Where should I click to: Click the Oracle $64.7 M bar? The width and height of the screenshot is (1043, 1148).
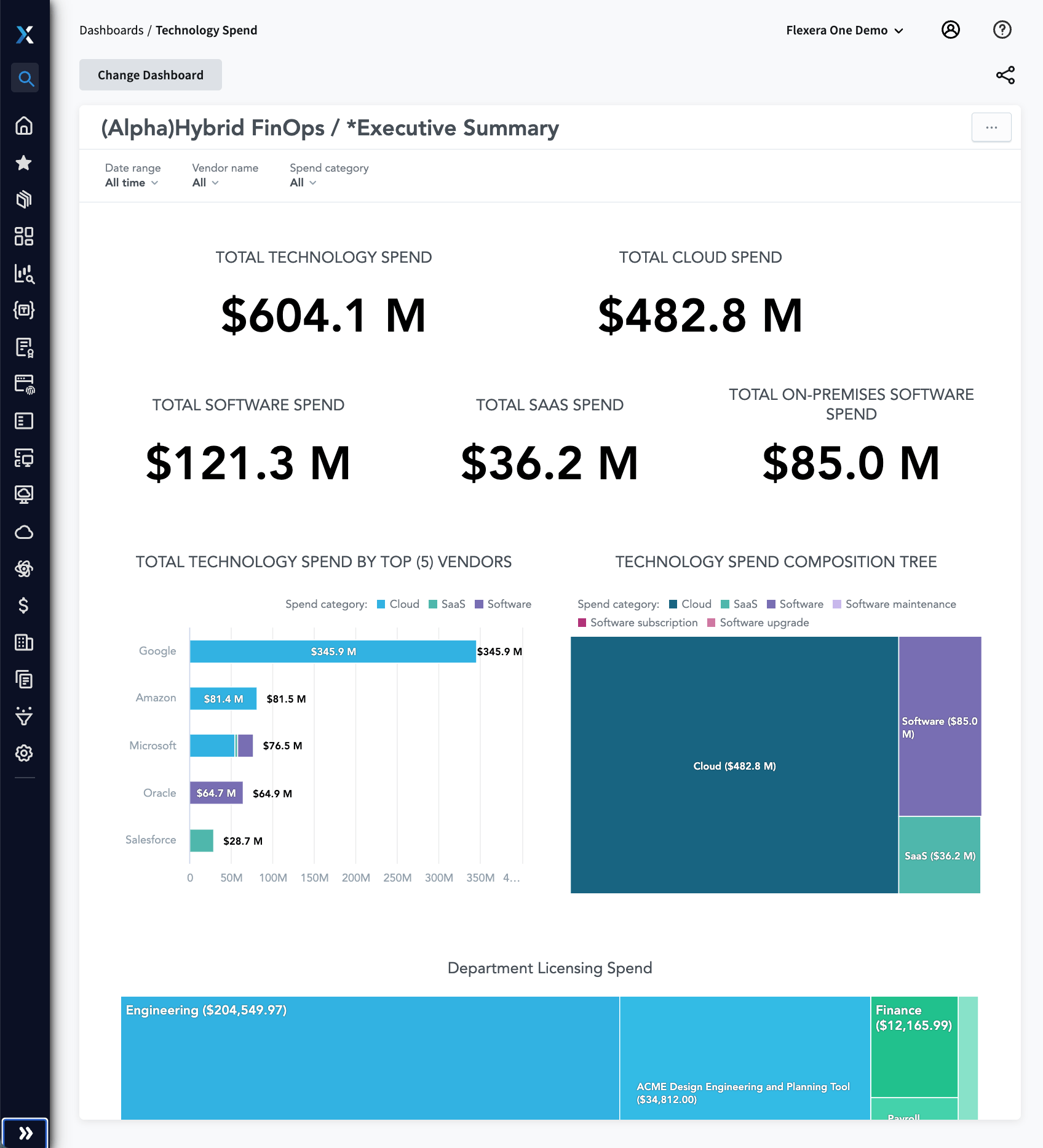tap(216, 793)
